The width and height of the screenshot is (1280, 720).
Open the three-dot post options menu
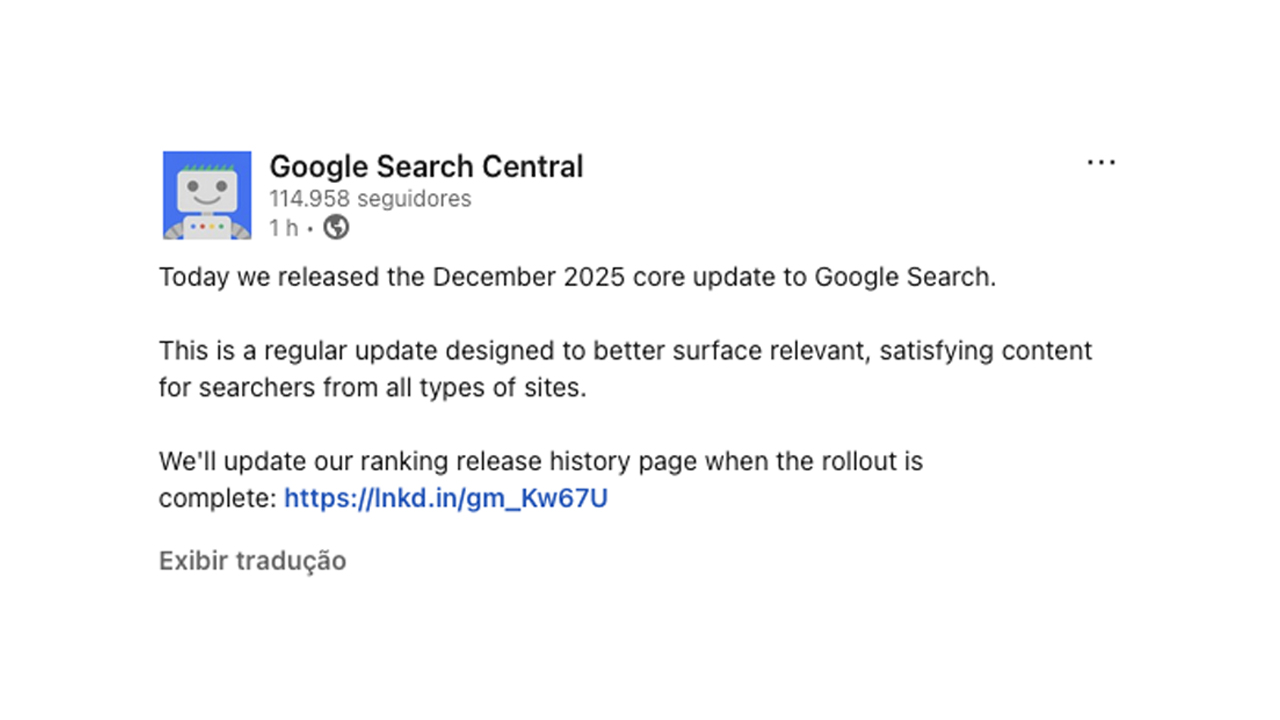[1101, 162]
